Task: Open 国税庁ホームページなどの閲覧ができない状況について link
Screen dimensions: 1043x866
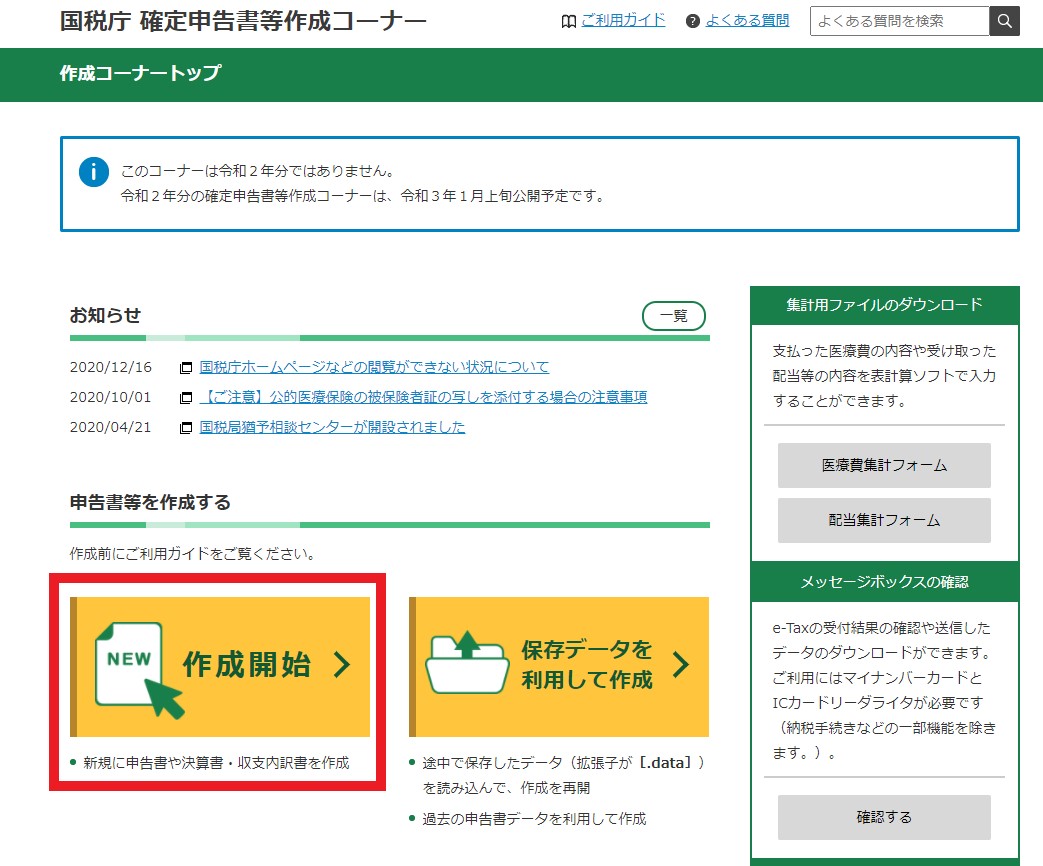Action: point(374,367)
